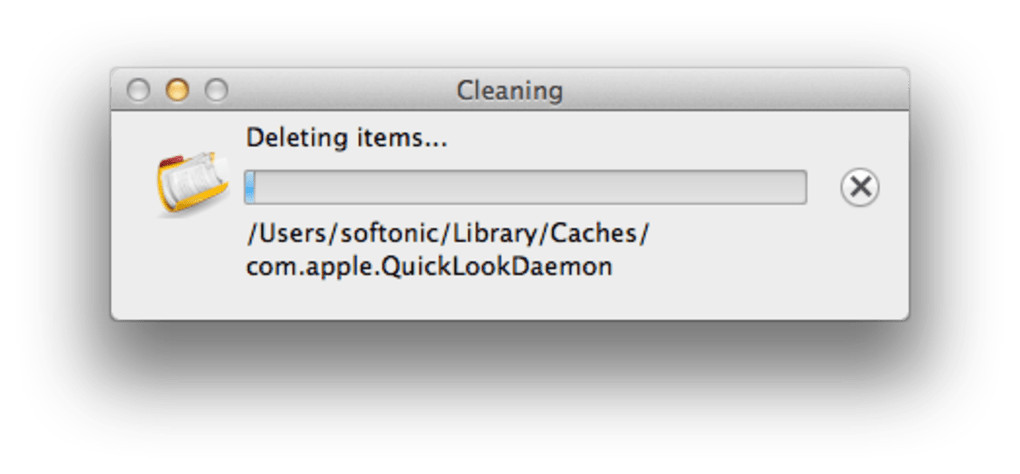Minimize the Cleaning window with yellow button
The width and height of the screenshot is (1020, 474).
[177, 91]
